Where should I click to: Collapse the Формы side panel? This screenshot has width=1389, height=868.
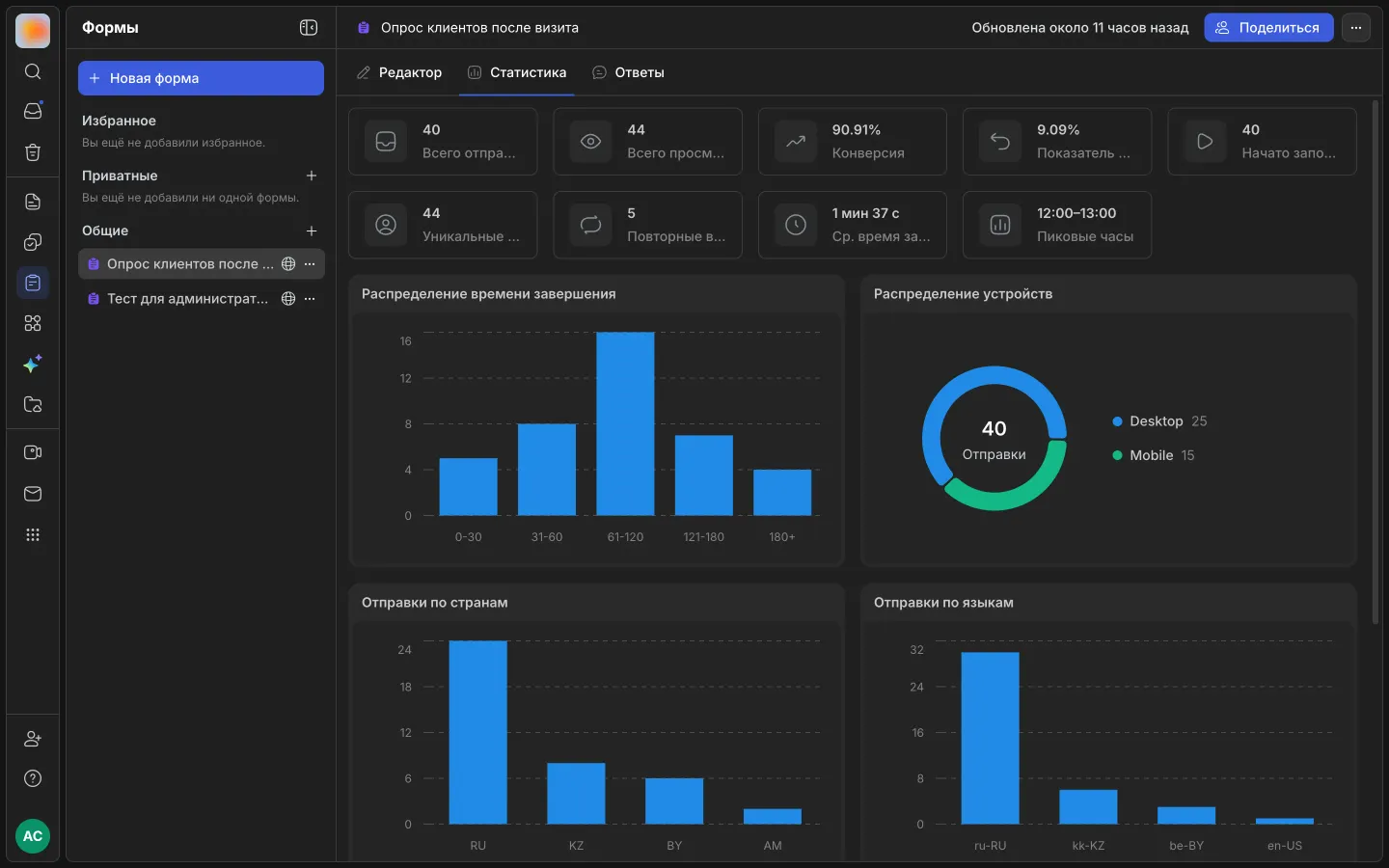pyautogui.click(x=309, y=28)
